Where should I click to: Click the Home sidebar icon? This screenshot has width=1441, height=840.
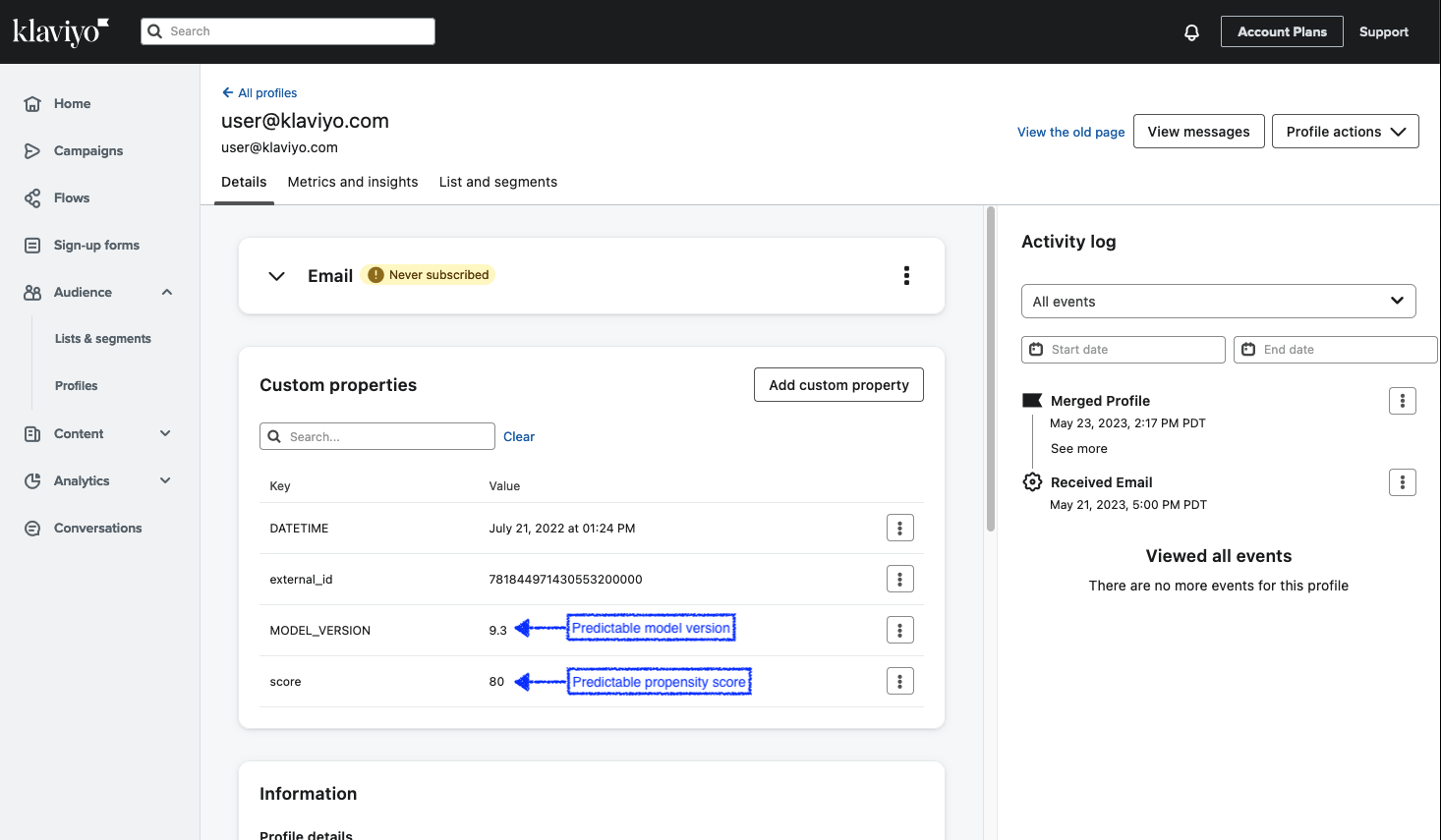[32, 104]
